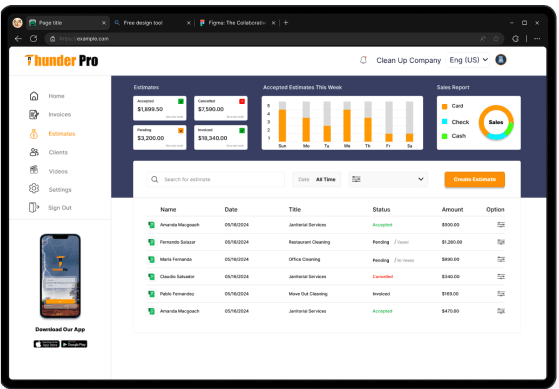Expand the filter dropdown next to Date
The width and height of the screenshot is (559, 389).
point(388,179)
